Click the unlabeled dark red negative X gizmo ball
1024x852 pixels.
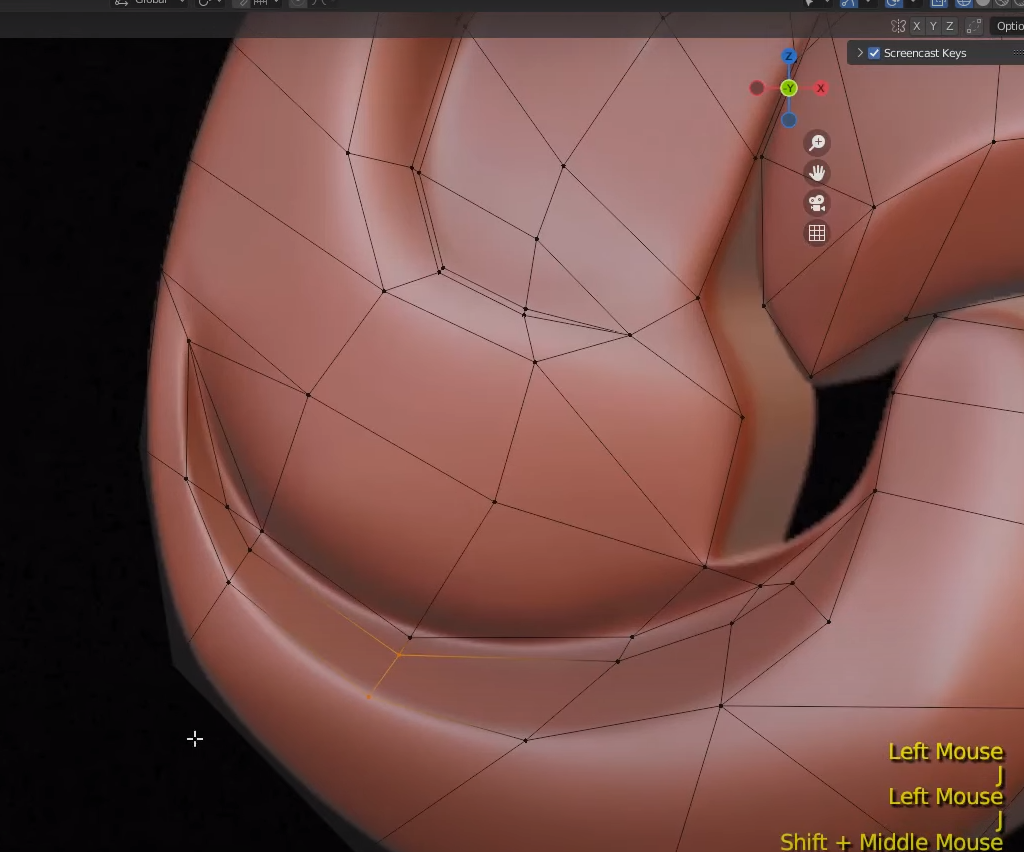pos(757,88)
